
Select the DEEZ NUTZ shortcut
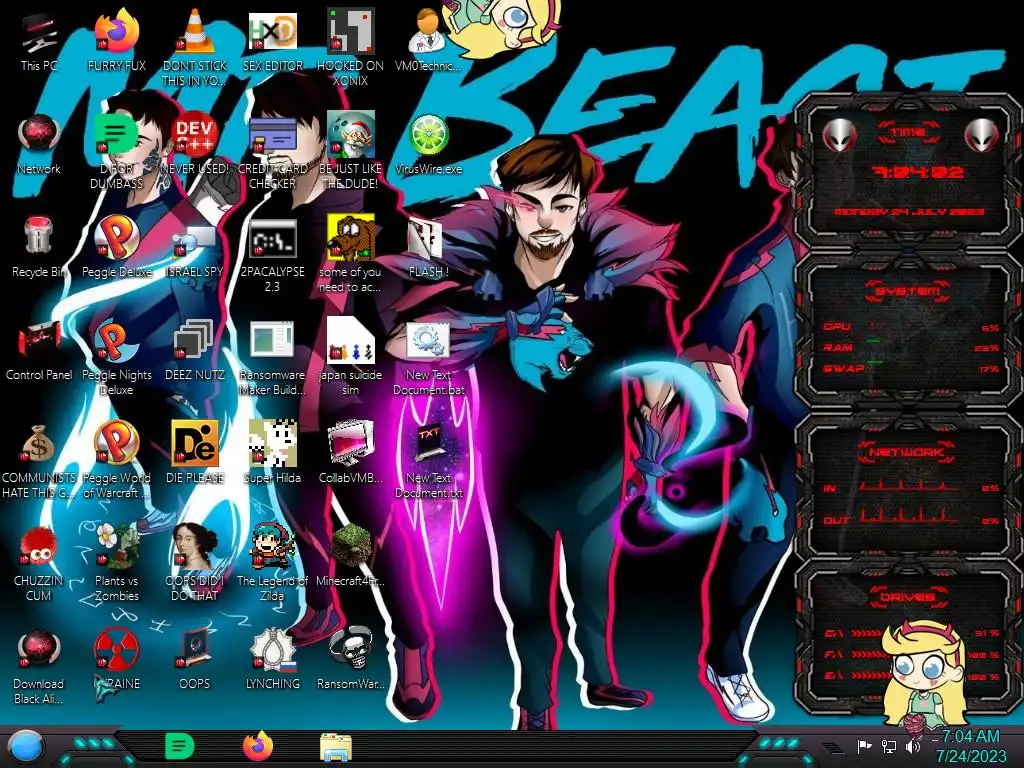coord(195,350)
